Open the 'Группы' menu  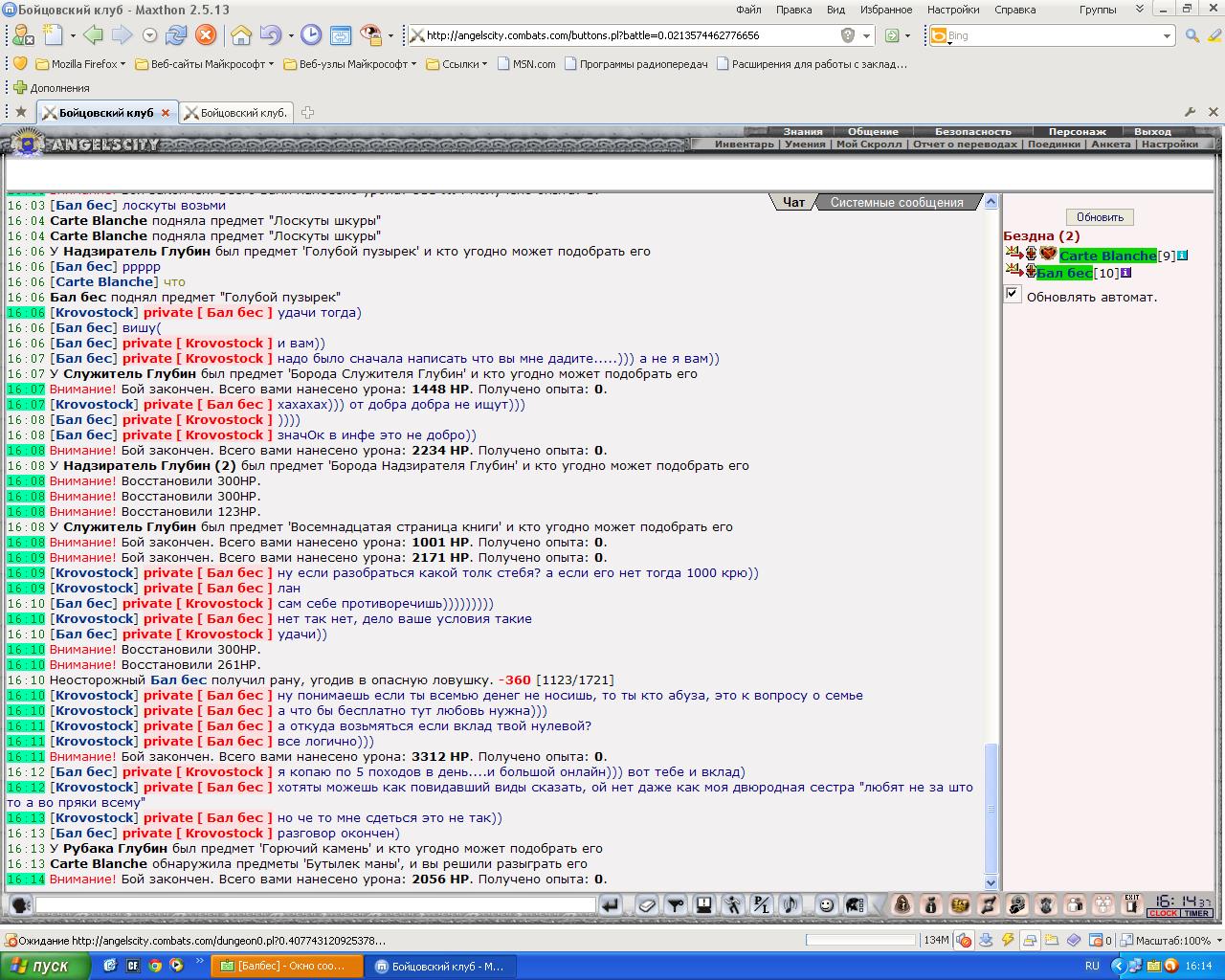pos(1098,10)
